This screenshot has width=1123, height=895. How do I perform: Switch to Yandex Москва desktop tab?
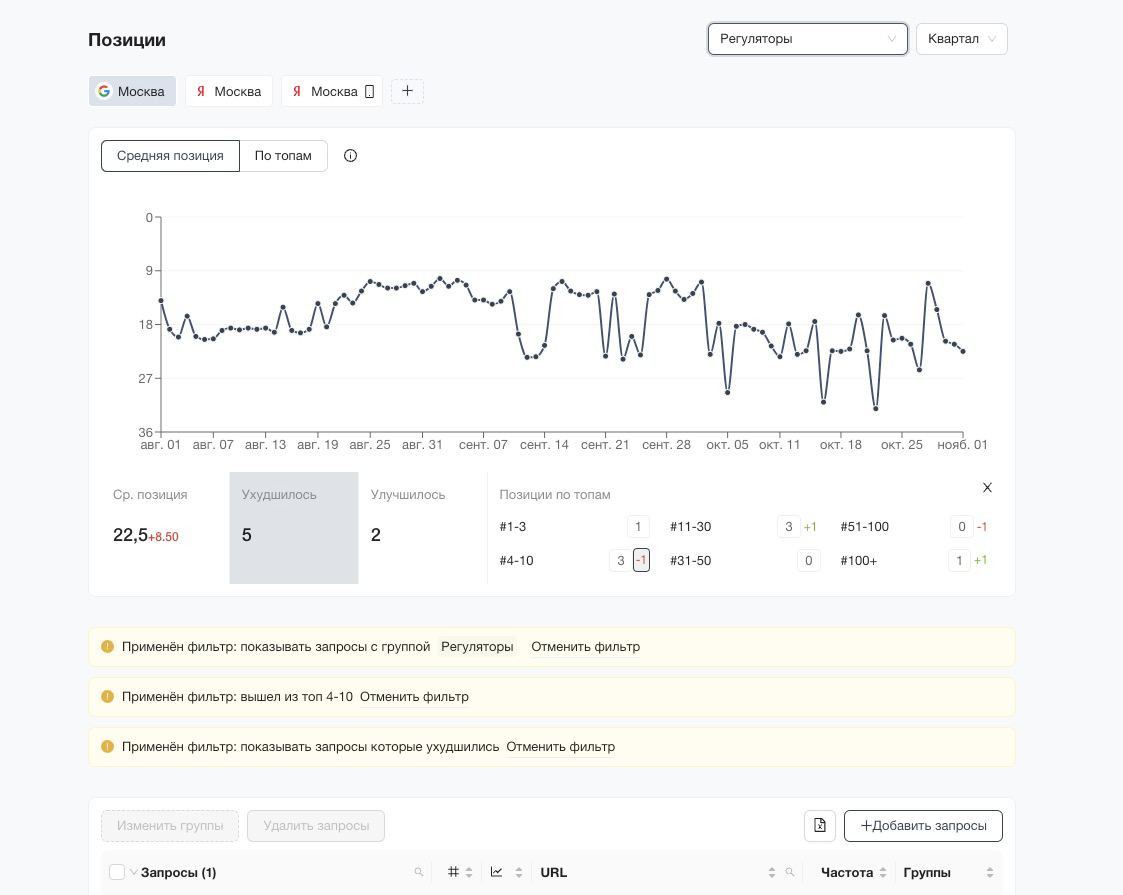pyautogui.click(x=229, y=91)
